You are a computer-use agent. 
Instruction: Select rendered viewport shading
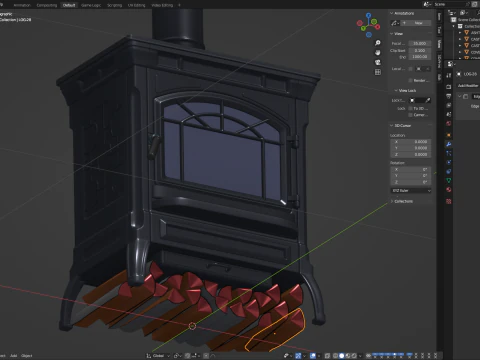coord(354,356)
